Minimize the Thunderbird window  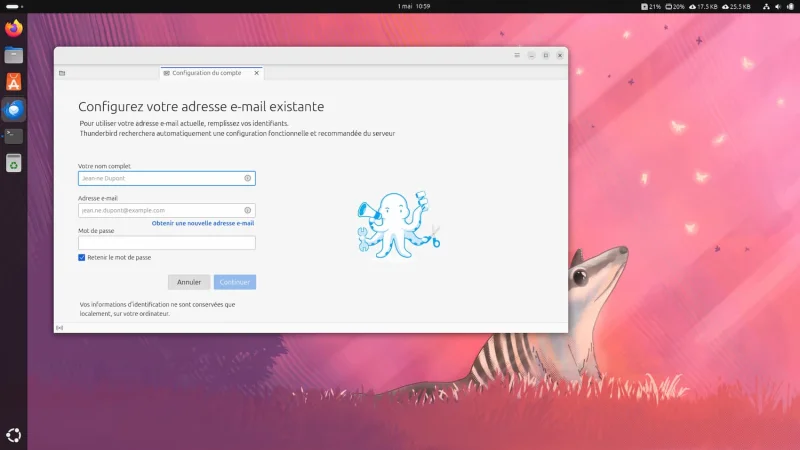point(531,55)
